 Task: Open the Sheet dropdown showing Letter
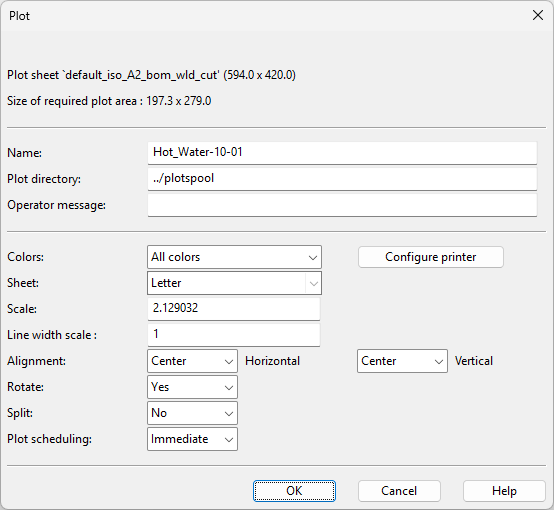coord(234,283)
